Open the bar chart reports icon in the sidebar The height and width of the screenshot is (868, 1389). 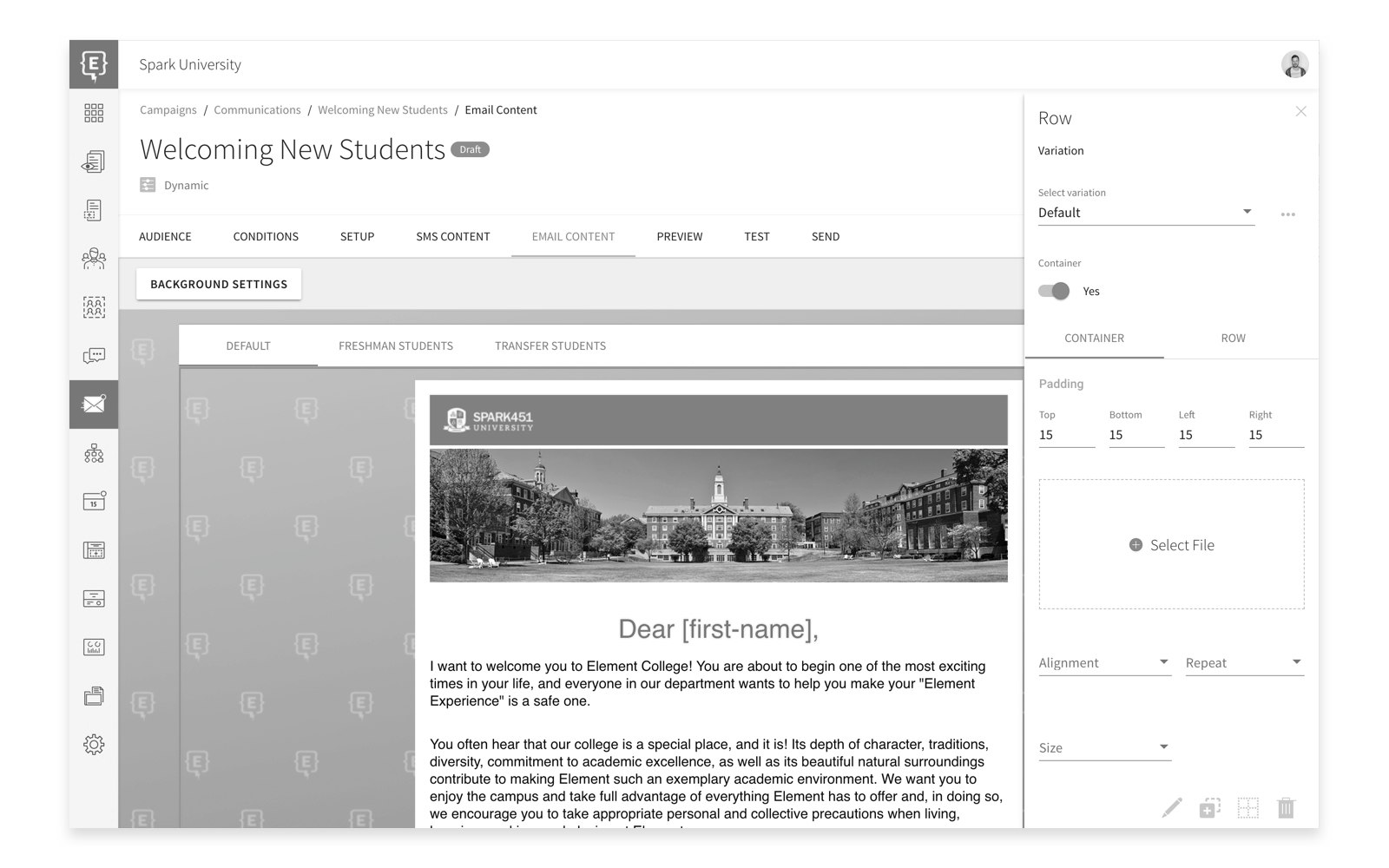(94, 647)
